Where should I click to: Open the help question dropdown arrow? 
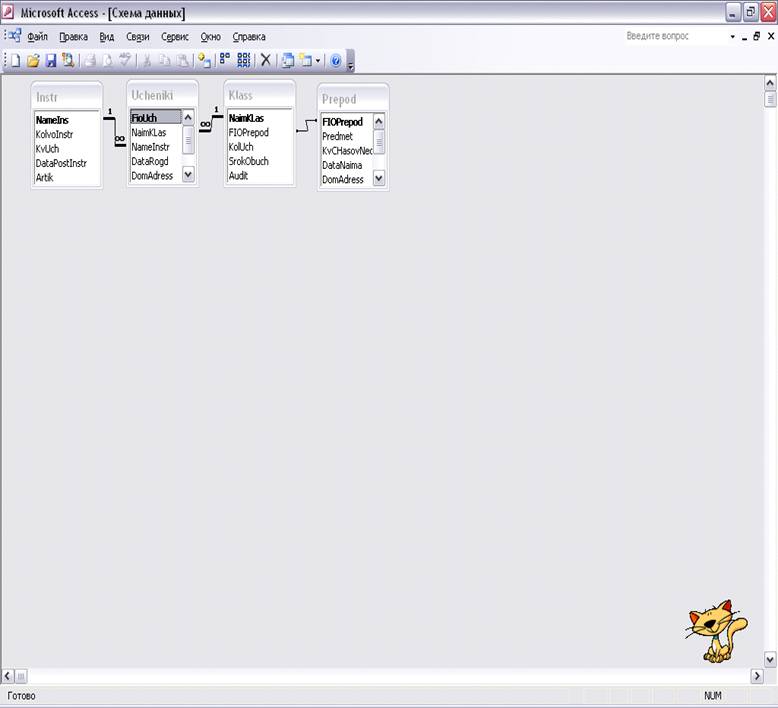(x=732, y=37)
